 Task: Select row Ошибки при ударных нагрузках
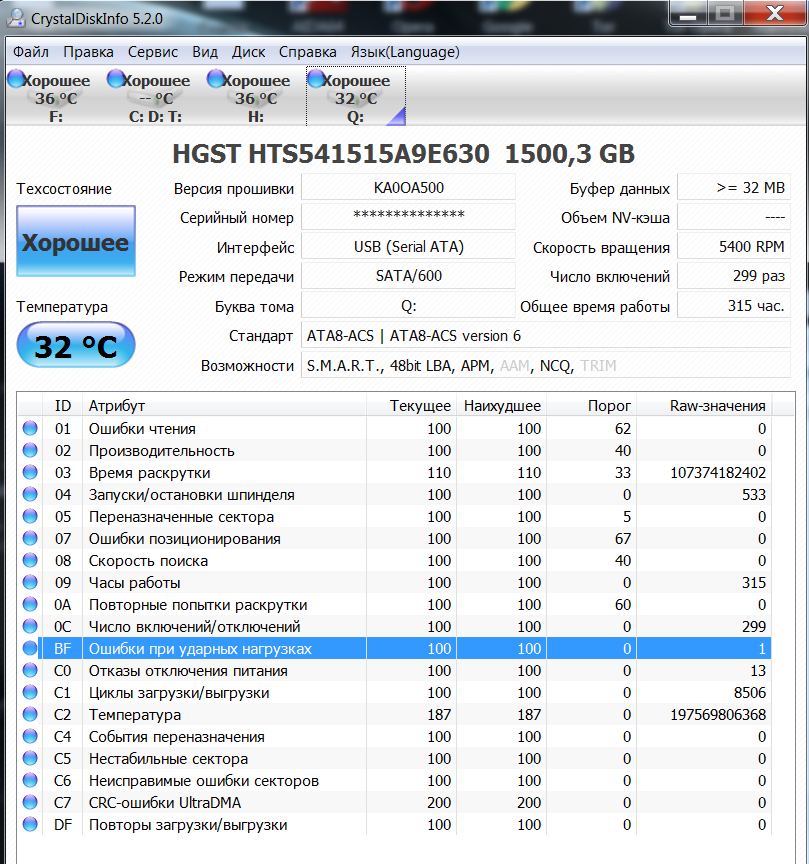(395, 649)
